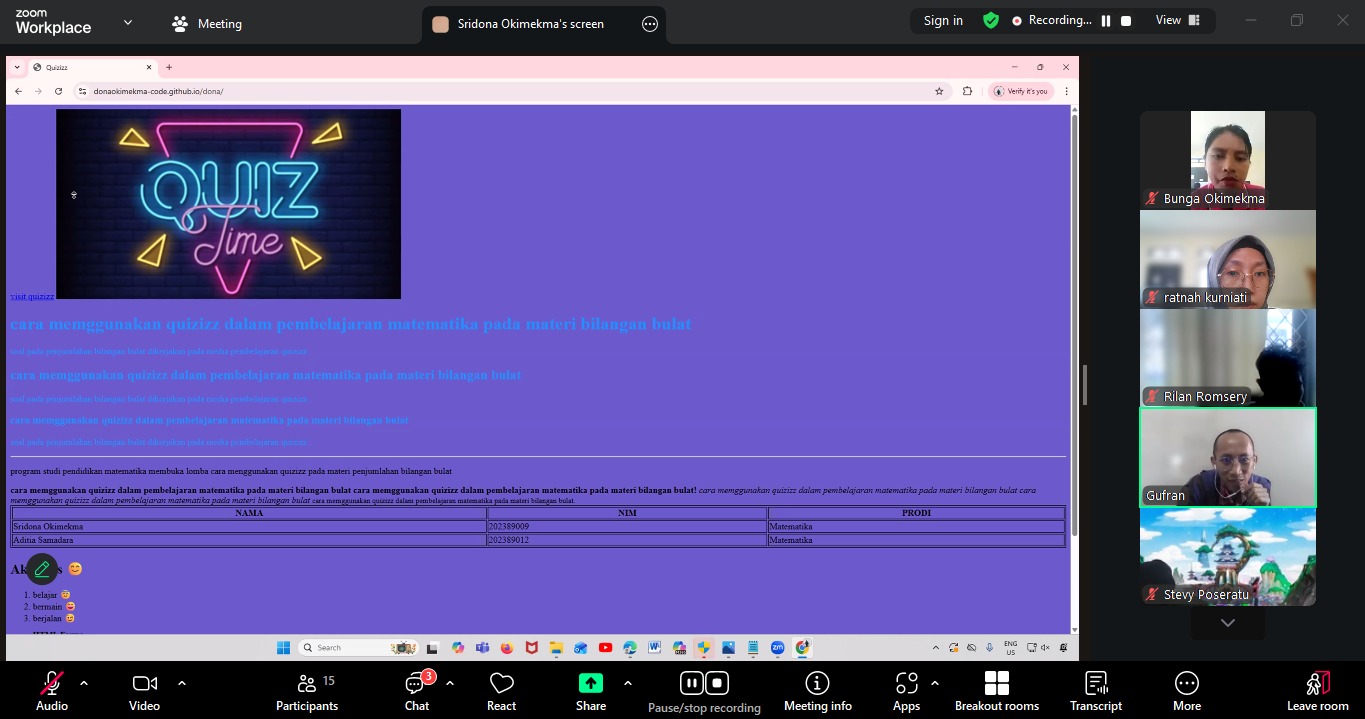Expand video options arrow next to Video
The width and height of the screenshot is (1365, 719).
(182, 683)
